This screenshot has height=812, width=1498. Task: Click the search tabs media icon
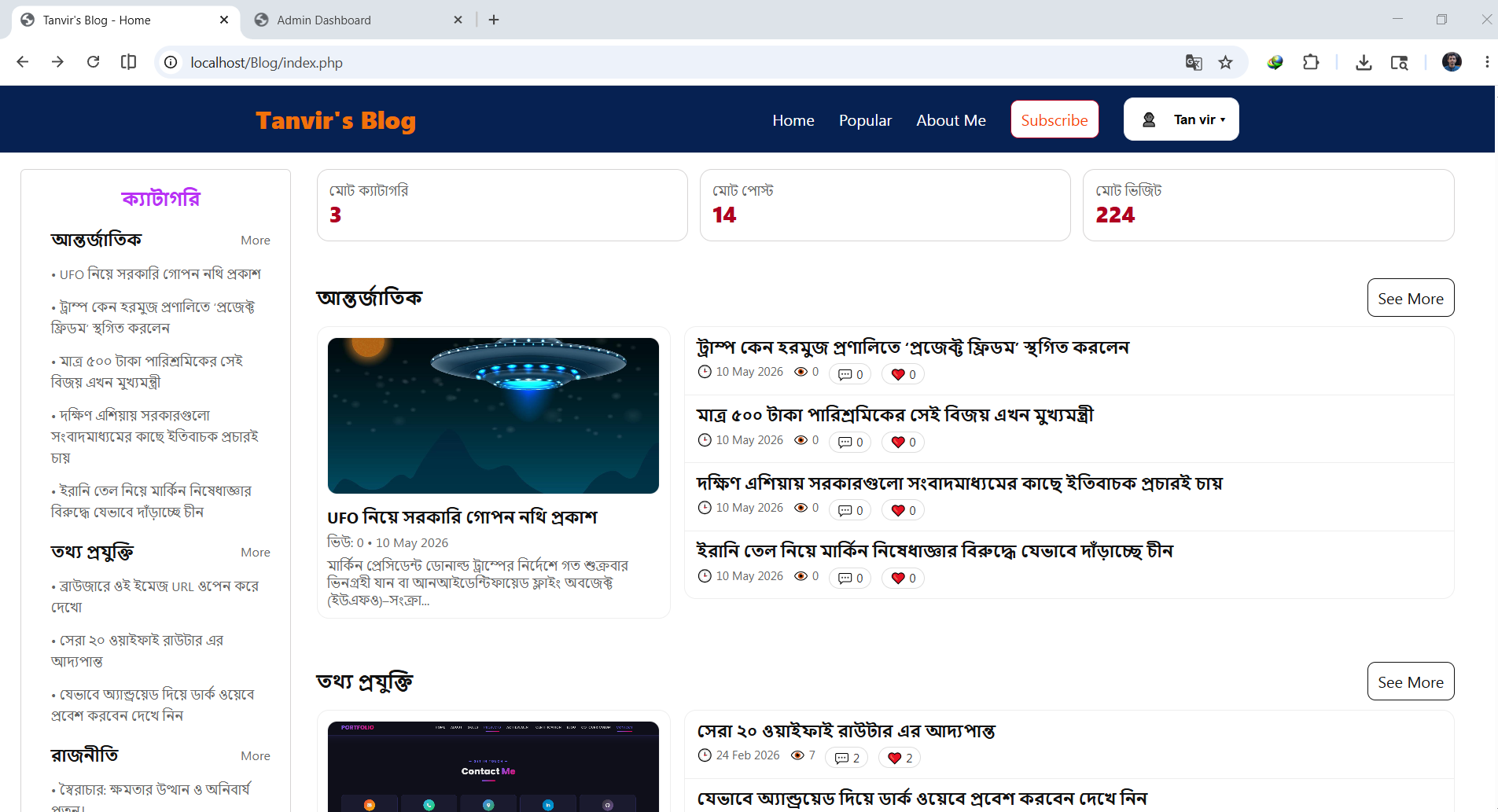[x=1399, y=62]
